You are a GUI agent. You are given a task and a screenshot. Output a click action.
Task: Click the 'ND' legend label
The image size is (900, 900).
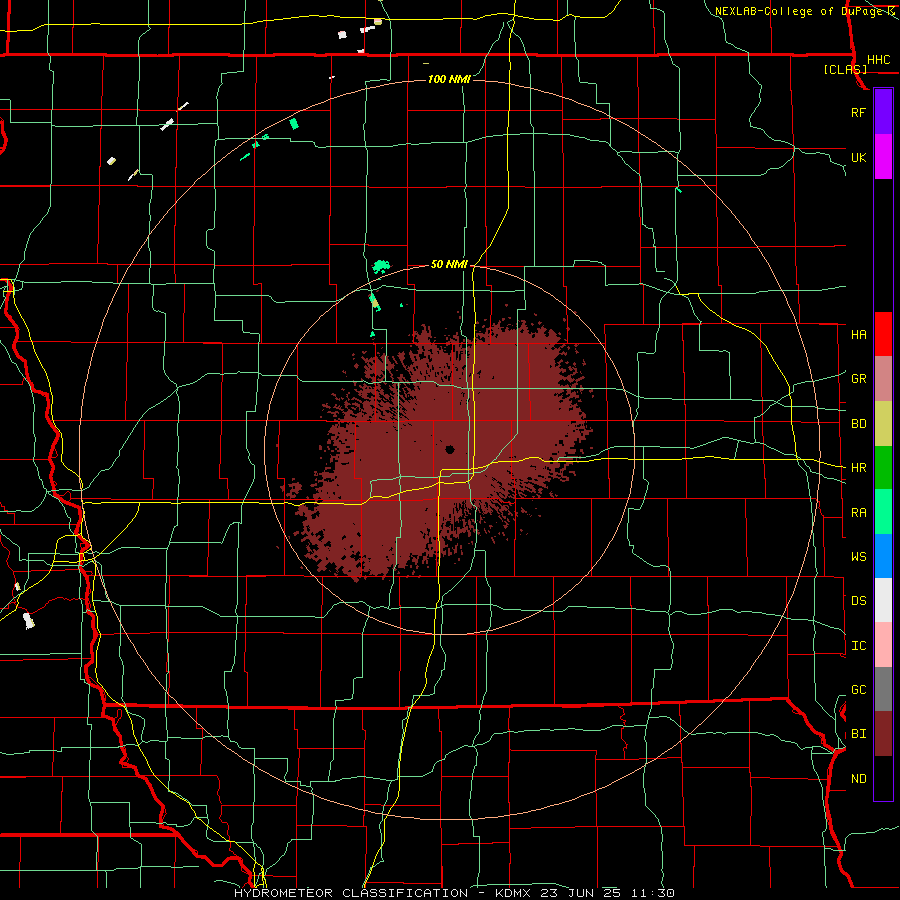[858, 779]
